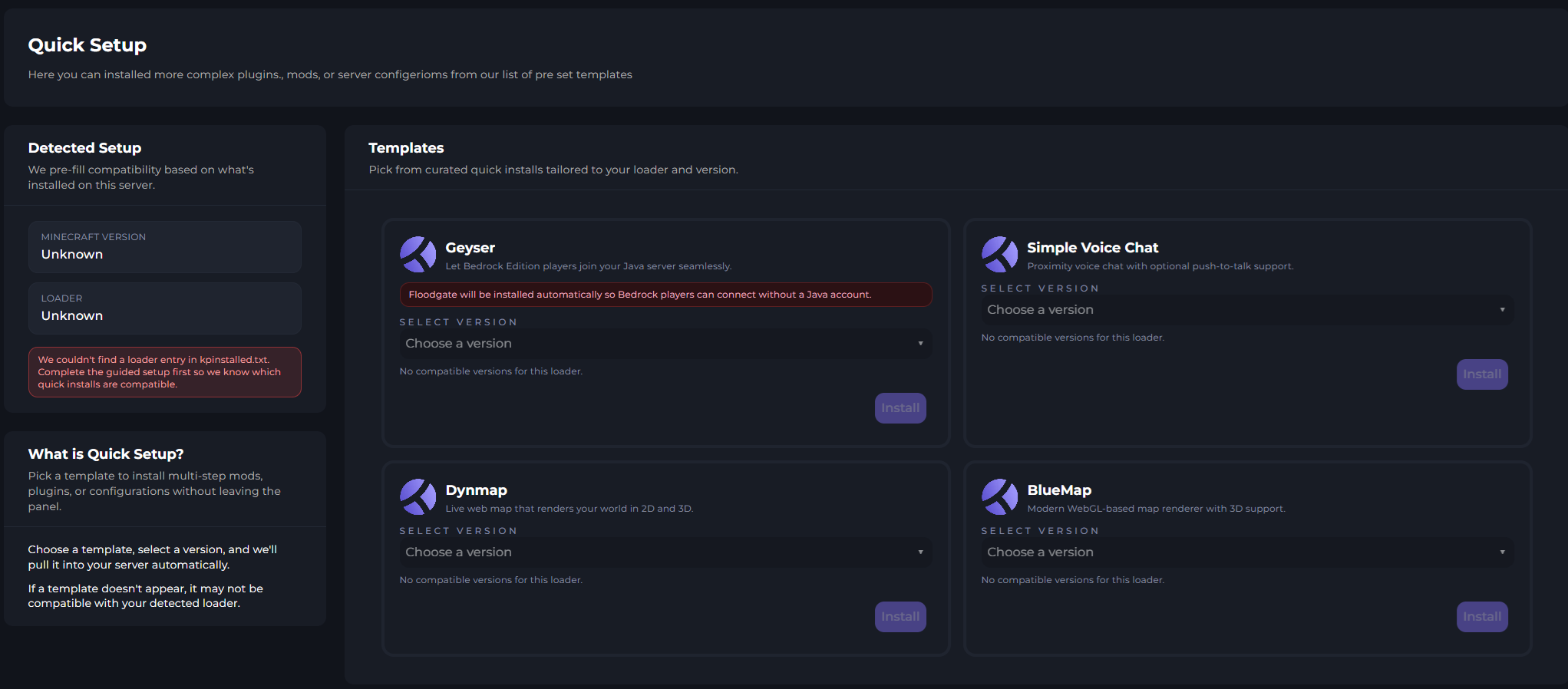Click the Simple Voice Chat logo icon
This screenshot has height=689, width=1568.
click(x=999, y=255)
